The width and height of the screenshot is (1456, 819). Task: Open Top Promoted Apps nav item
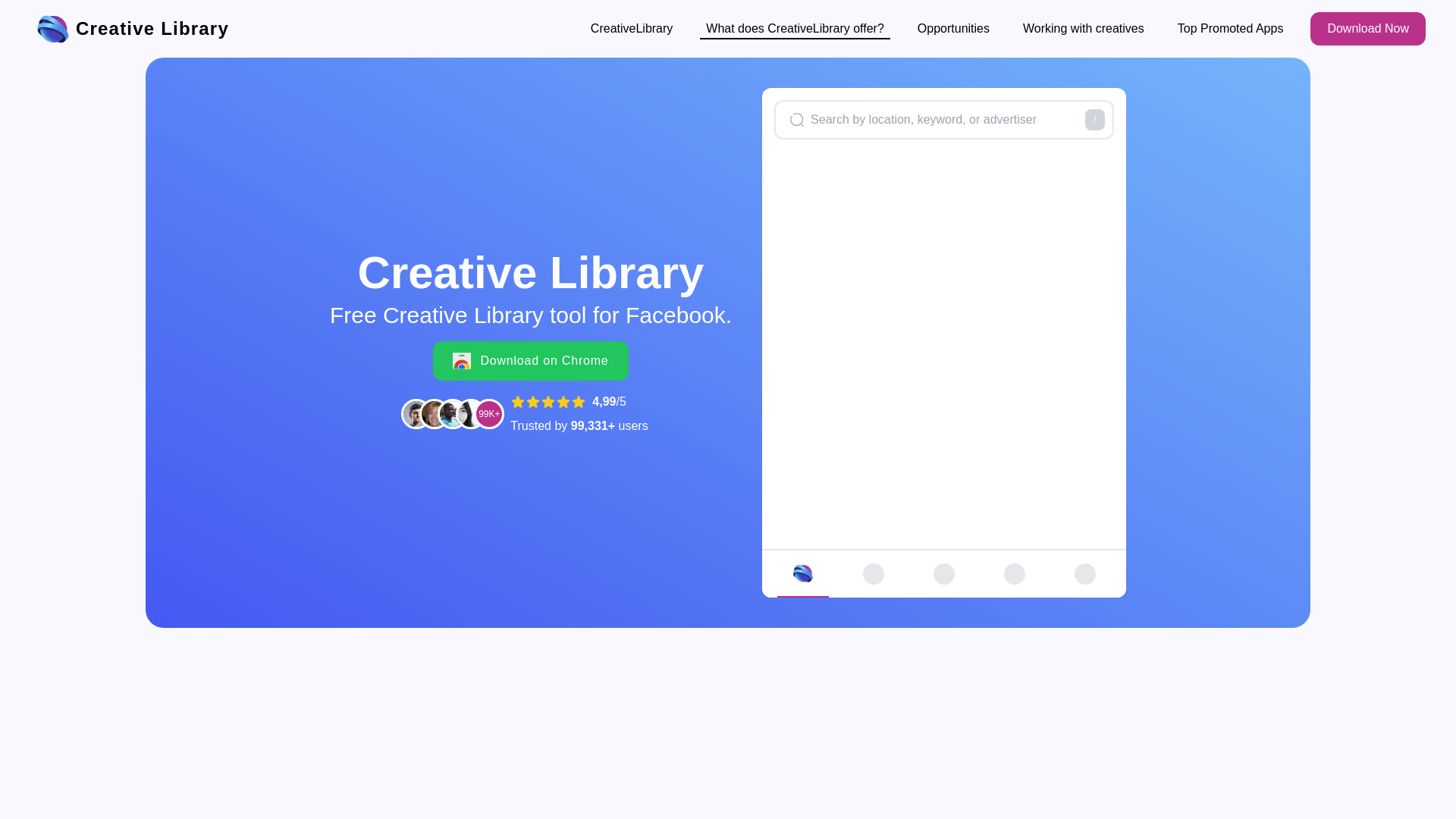pyautogui.click(x=1230, y=29)
